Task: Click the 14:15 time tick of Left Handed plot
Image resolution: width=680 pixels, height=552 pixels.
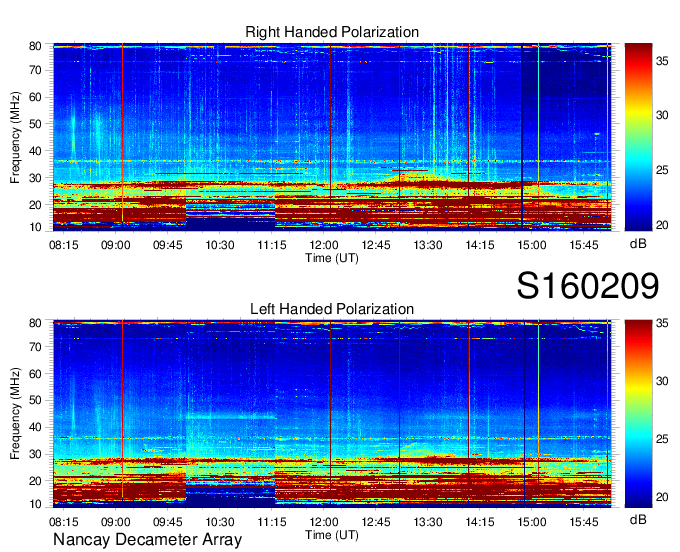Action: point(480,522)
